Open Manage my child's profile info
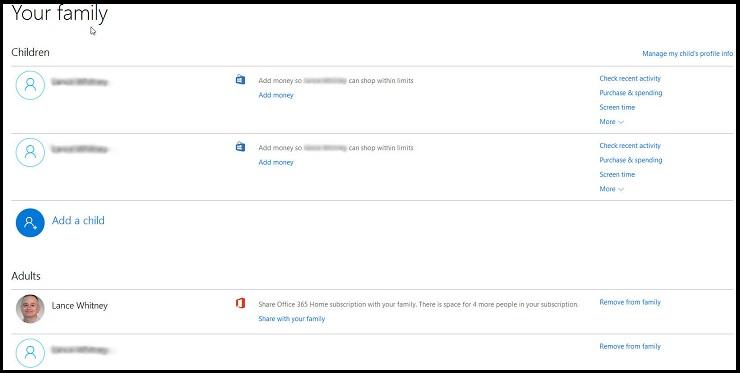Image resolution: width=740 pixels, height=373 pixels. [x=688, y=54]
